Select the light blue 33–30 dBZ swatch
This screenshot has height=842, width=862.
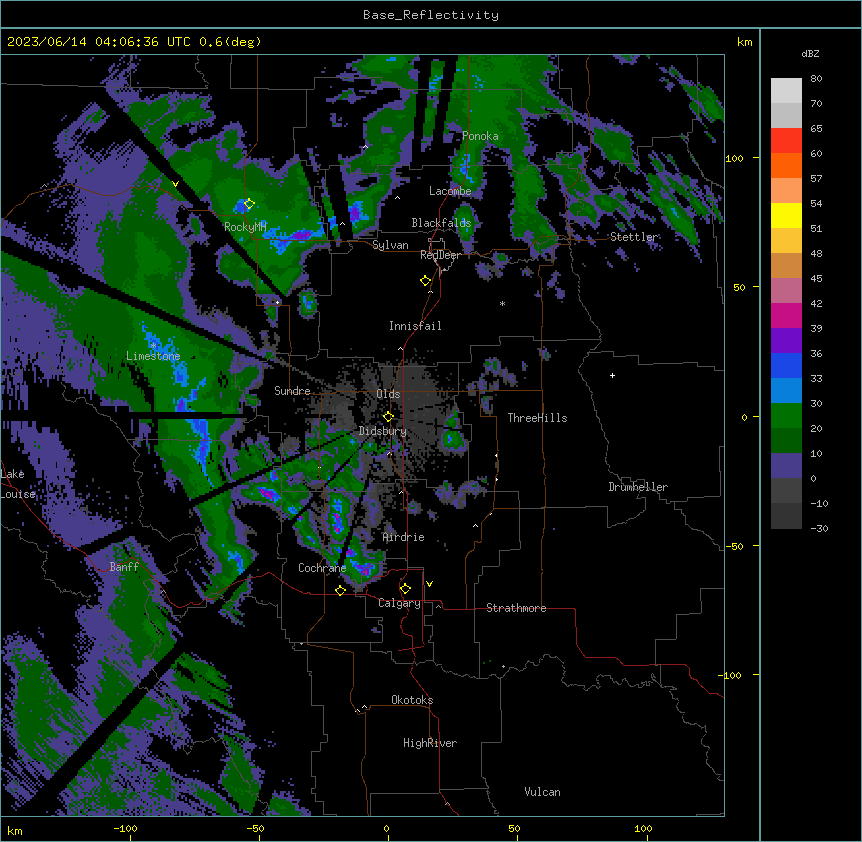786,391
